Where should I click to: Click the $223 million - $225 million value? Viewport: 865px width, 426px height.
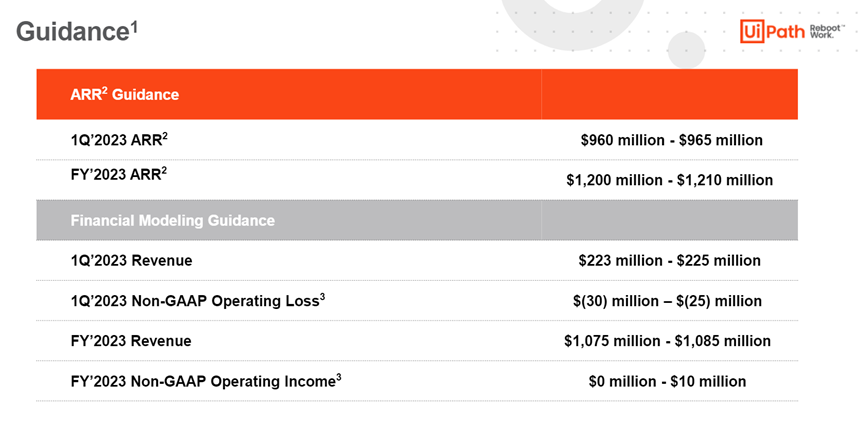pos(670,260)
